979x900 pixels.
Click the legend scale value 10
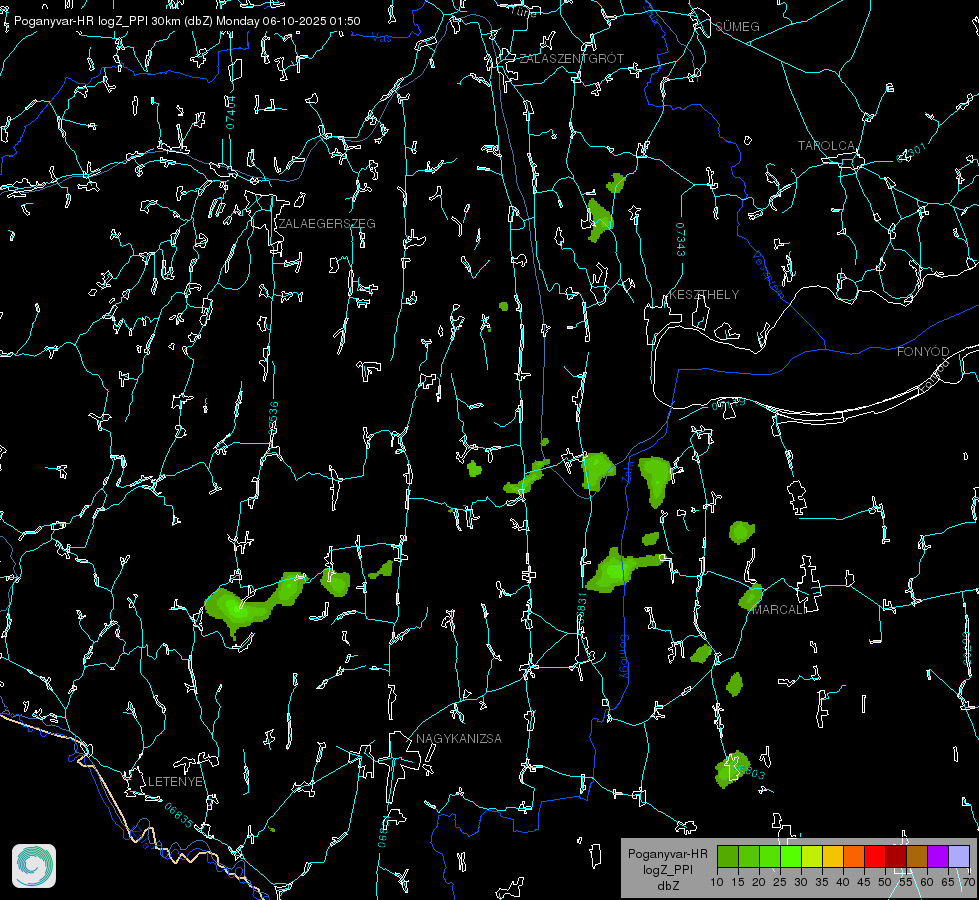[717, 882]
